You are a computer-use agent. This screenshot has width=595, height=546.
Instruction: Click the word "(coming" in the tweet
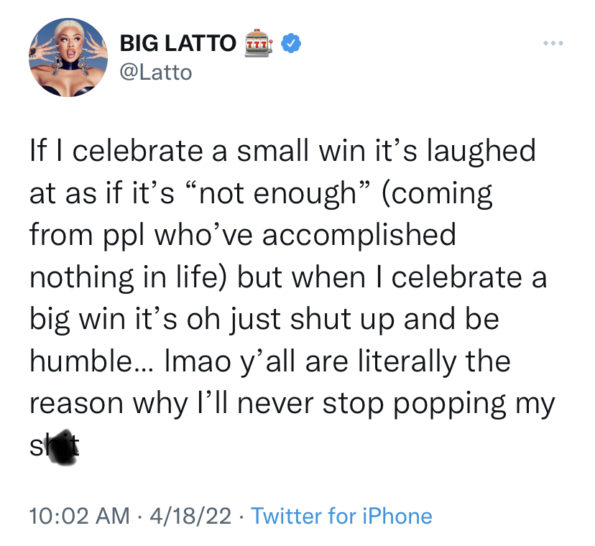pyautogui.click(x=436, y=194)
